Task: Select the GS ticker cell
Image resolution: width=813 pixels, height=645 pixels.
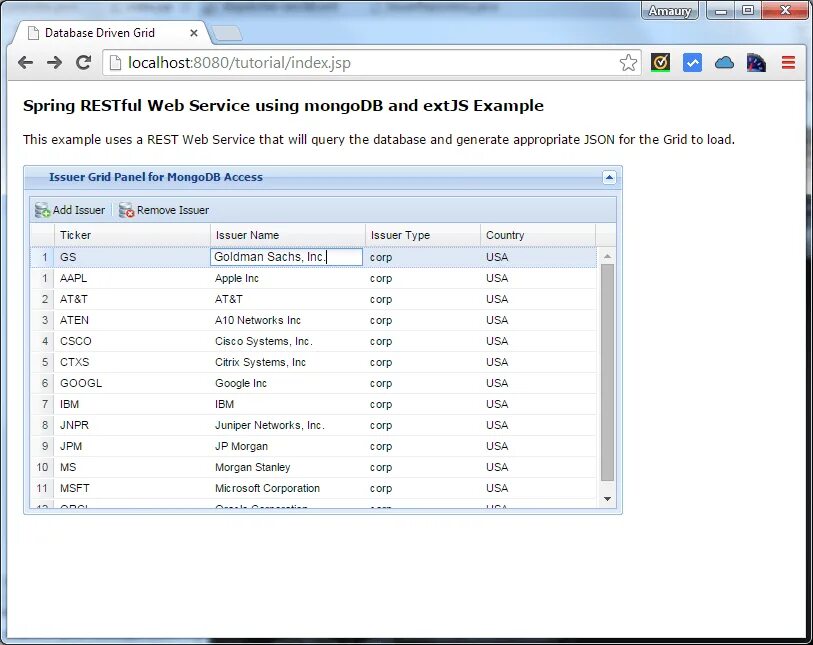Action: click(x=132, y=257)
